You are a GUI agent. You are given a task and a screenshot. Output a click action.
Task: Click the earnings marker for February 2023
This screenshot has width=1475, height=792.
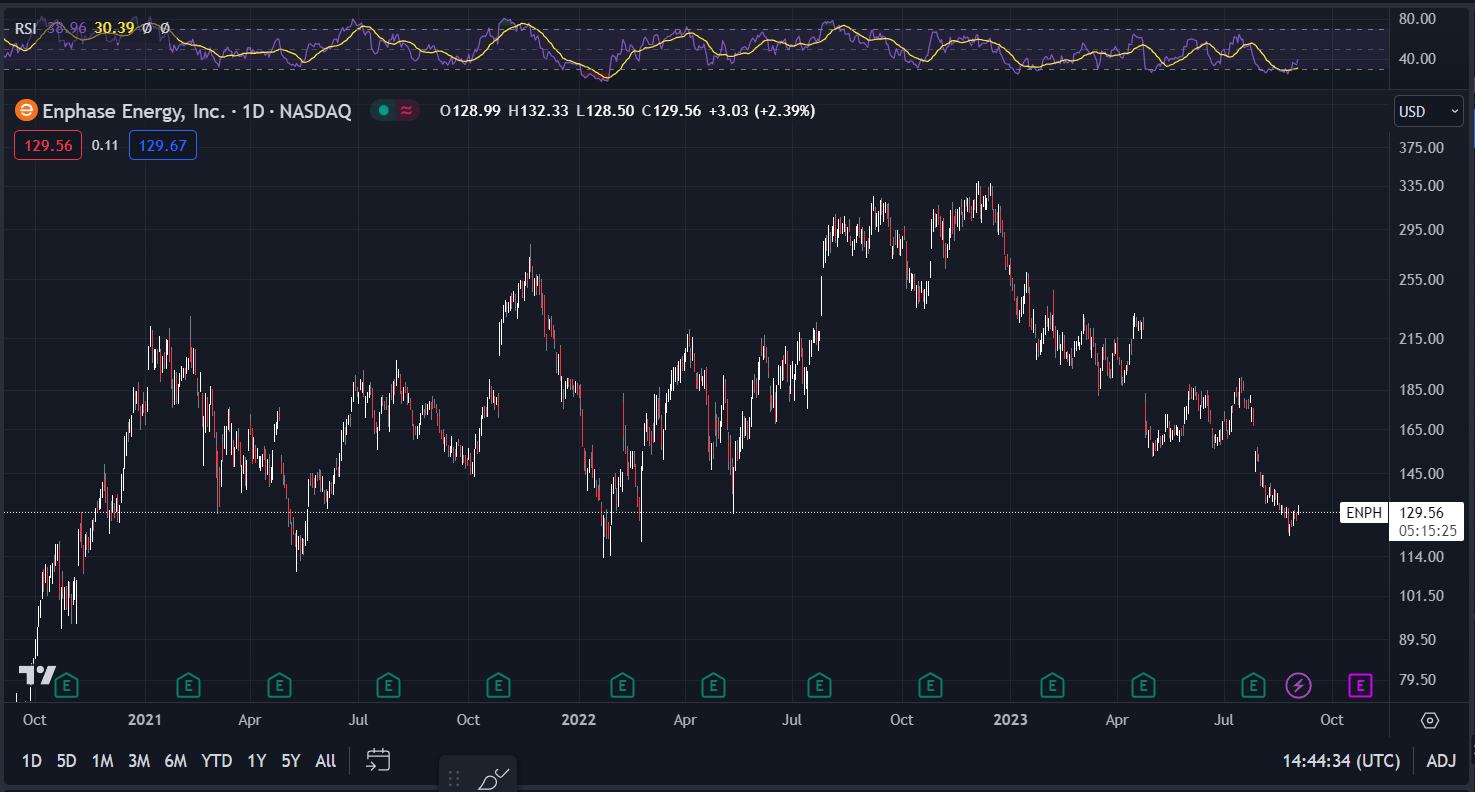click(x=1052, y=685)
